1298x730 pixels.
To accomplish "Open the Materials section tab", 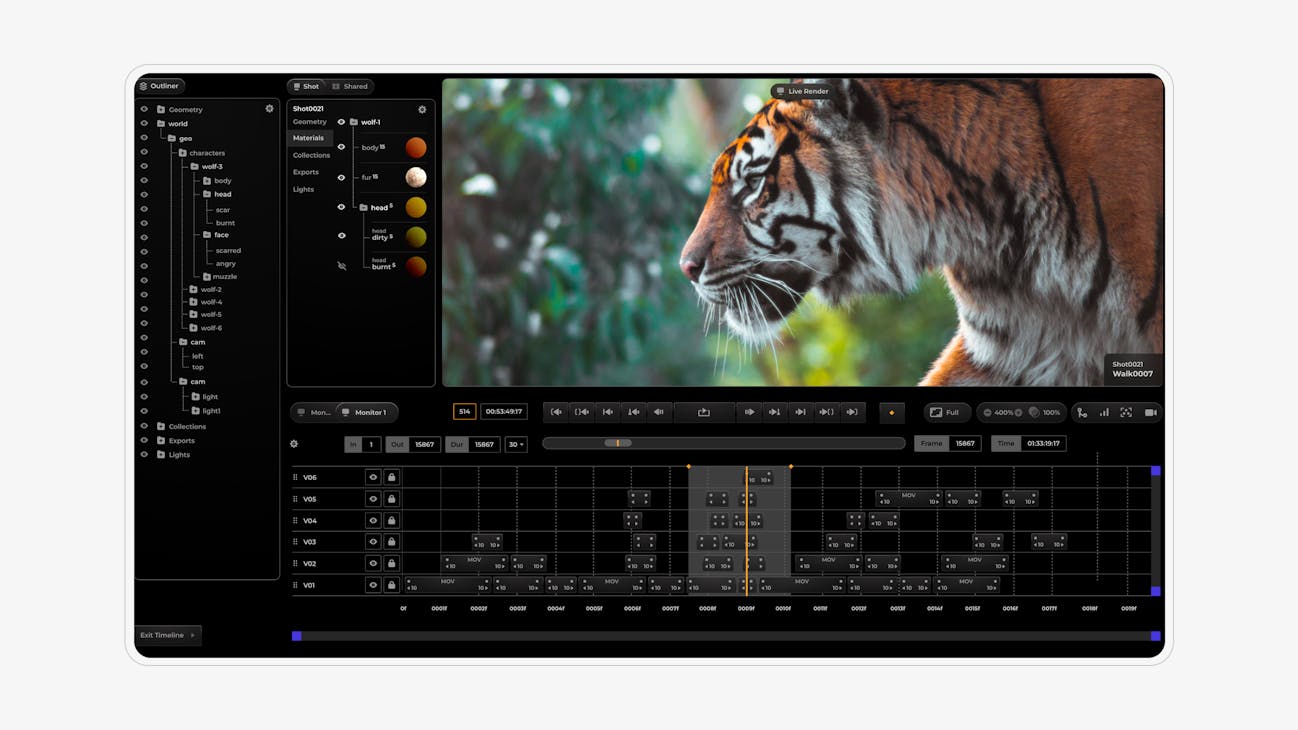I will point(308,138).
